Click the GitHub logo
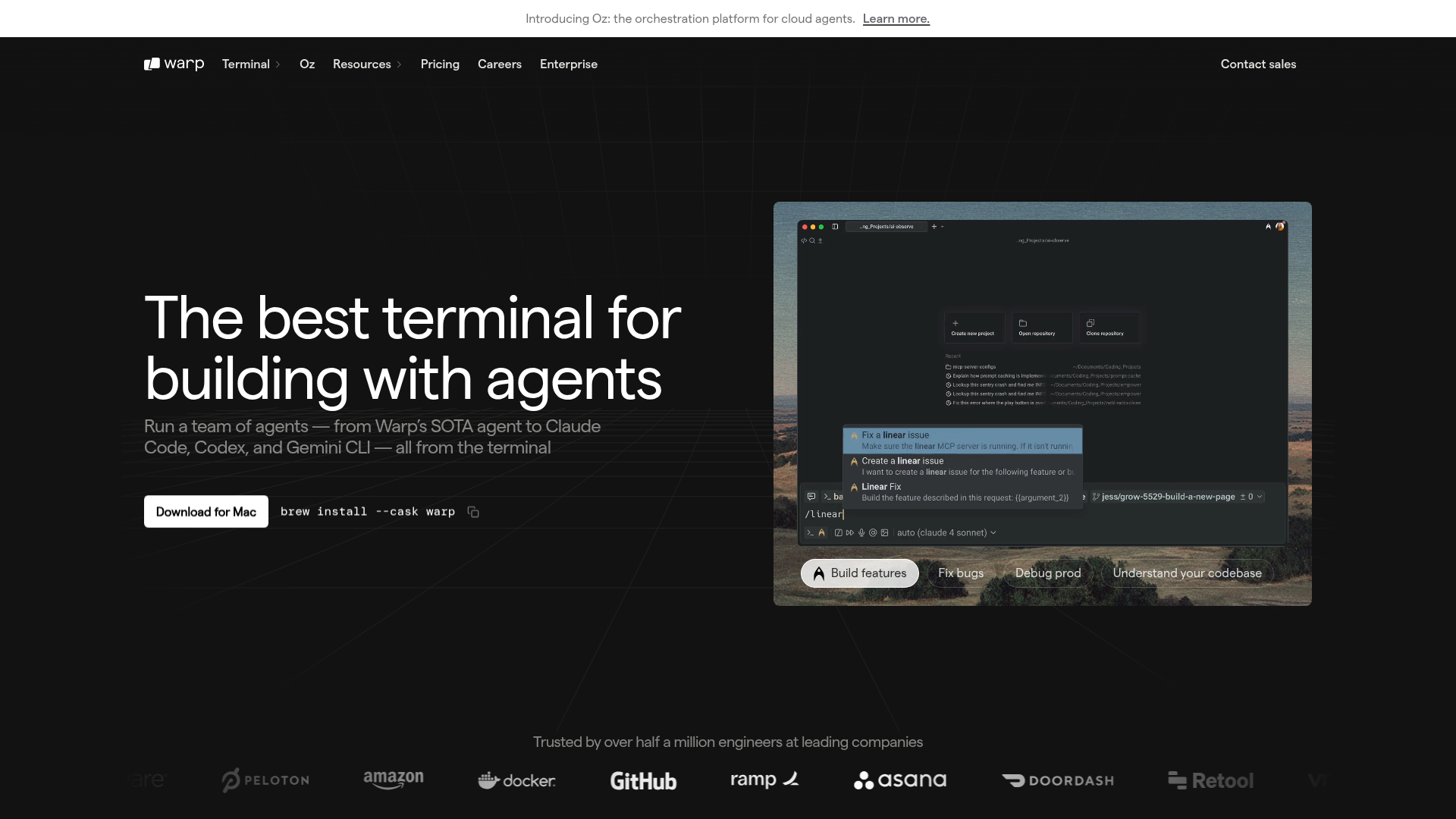Screen dimensions: 1456x819 (643, 780)
